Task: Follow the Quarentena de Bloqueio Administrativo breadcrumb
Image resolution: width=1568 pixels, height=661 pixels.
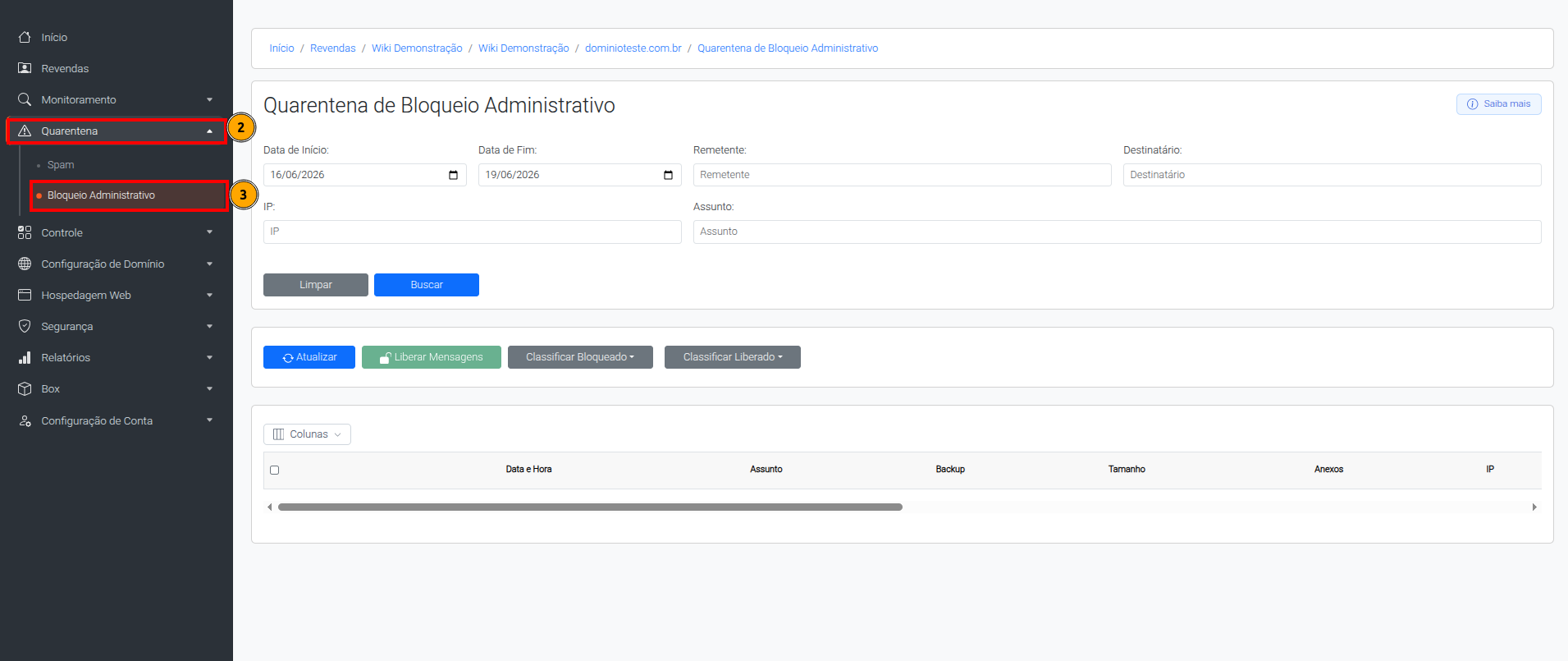Action: (x=788, y=48)
